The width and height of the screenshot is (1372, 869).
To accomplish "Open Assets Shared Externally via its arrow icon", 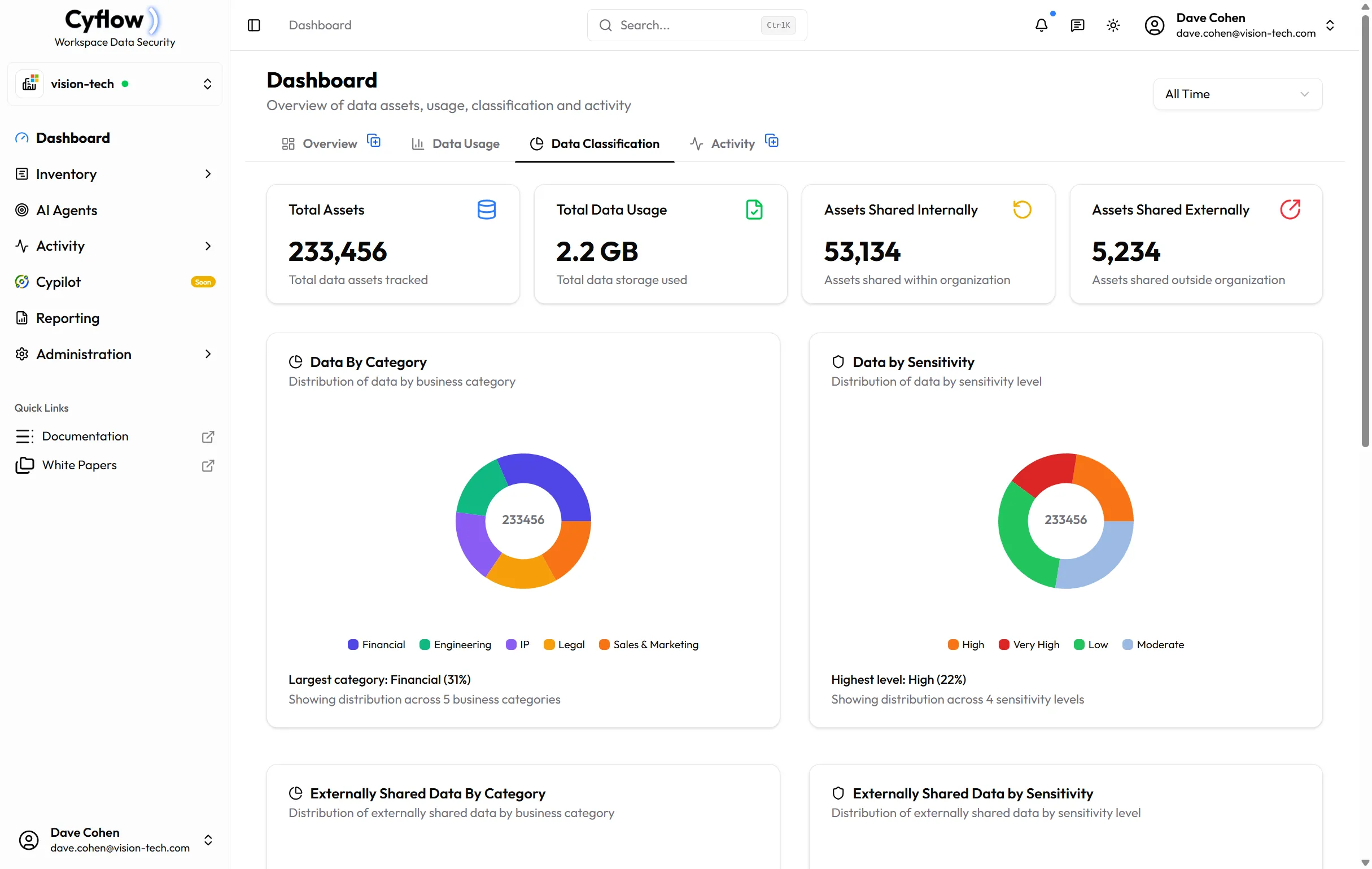I will point(1291,209).
